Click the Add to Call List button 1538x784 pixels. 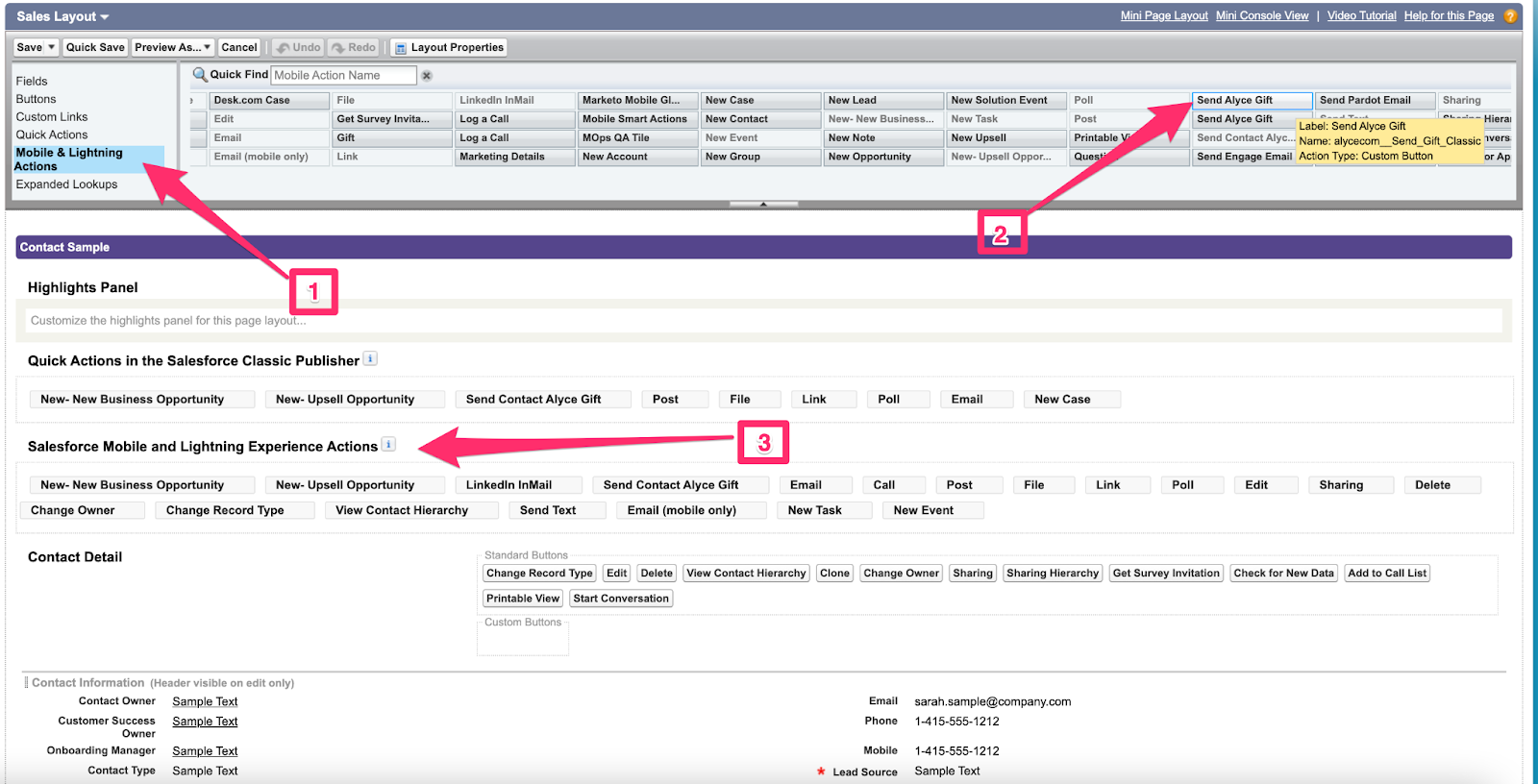(1387, 574)
